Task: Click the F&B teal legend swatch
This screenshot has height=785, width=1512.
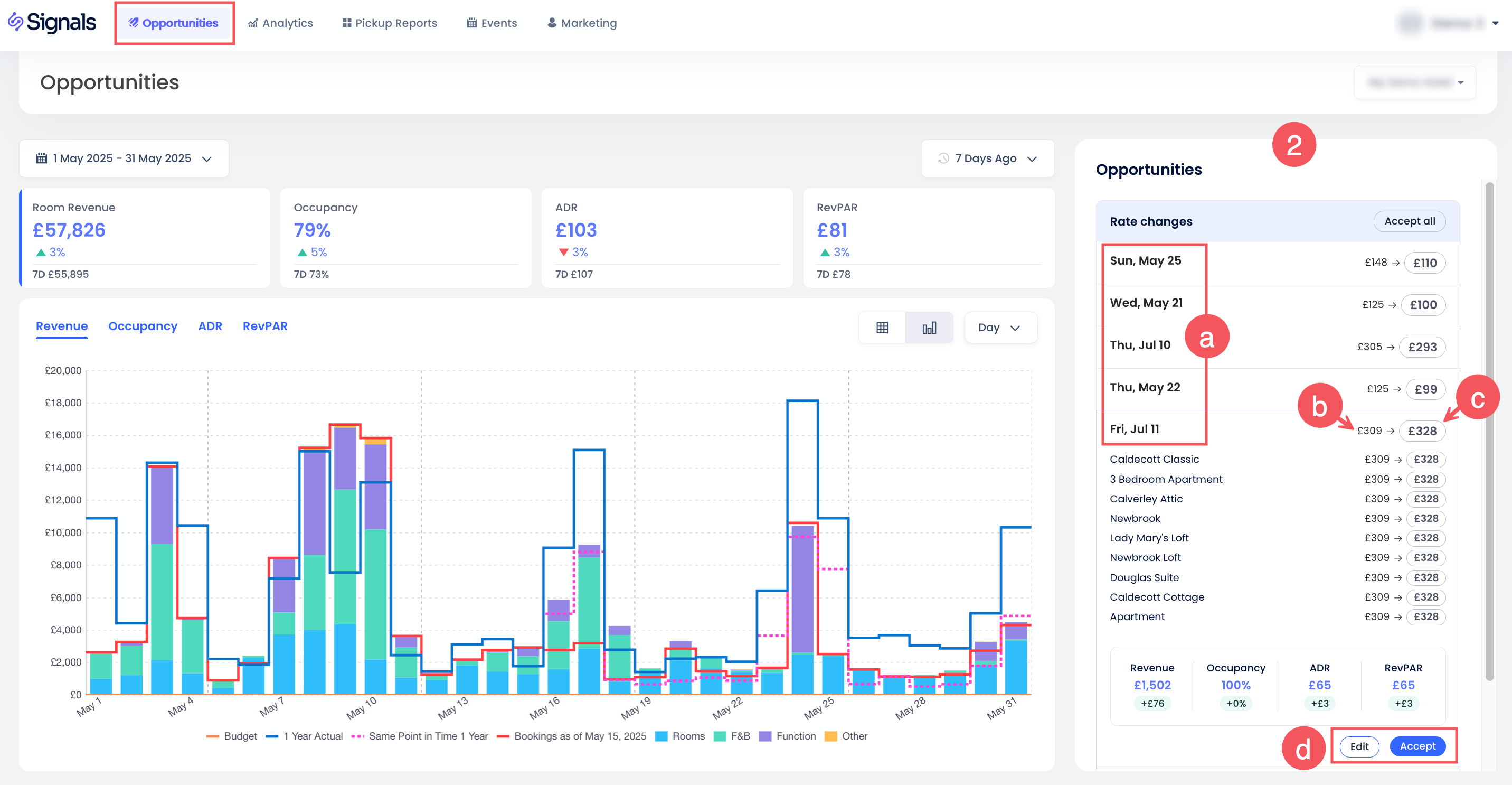Action: pos(719,736)
